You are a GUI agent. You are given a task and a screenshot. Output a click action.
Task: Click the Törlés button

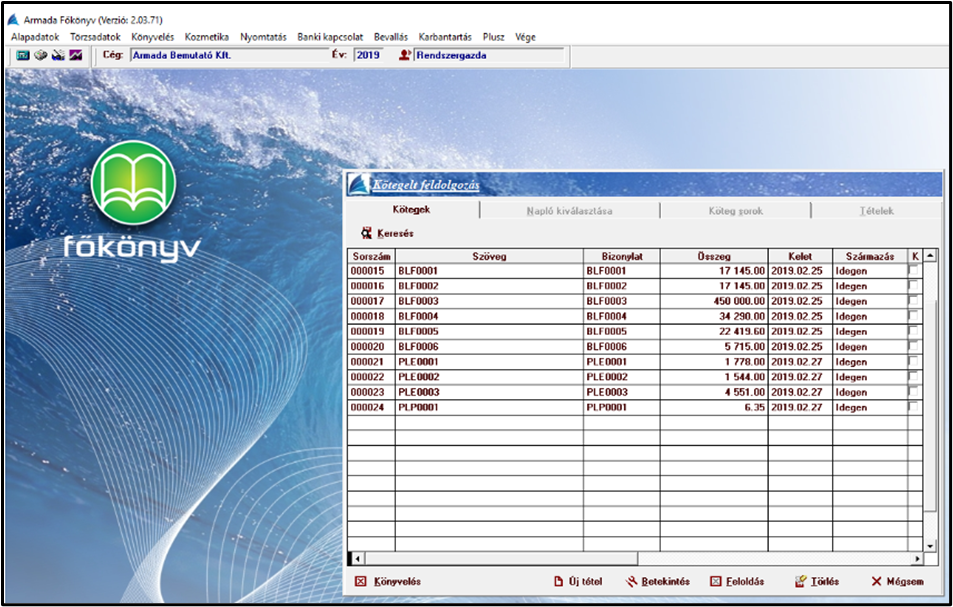click(817, 581)
